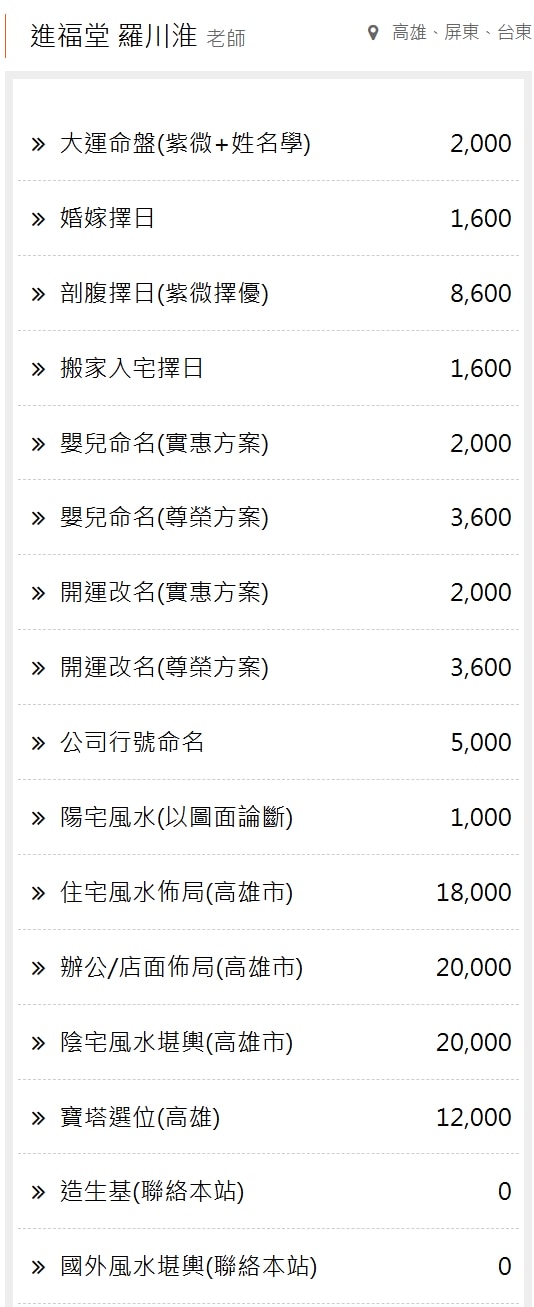Click the location pin icon near 高雄
The image size is (534, 1307).
coord(373,33)
